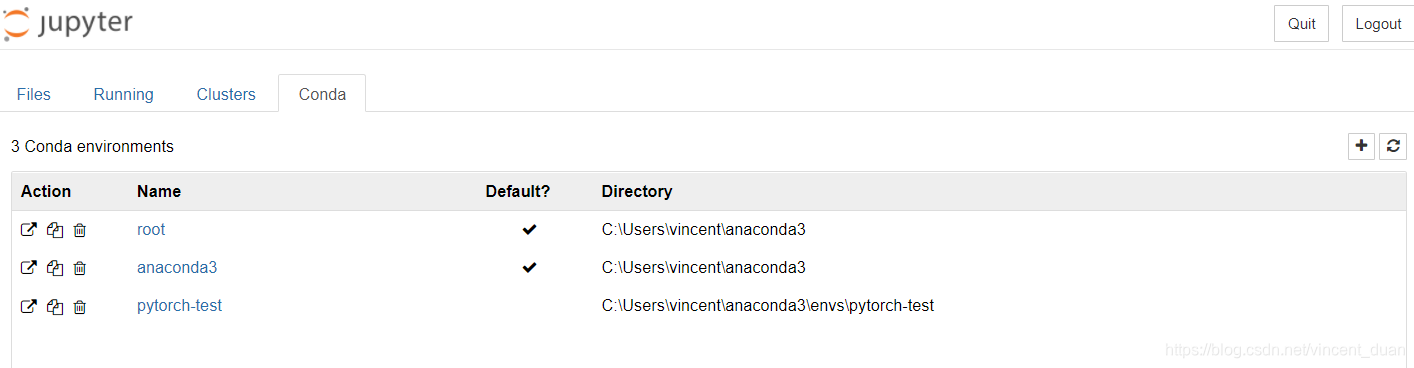Click the Logout button
Screen dimensions: 1414x368
tap(1378, 24)
